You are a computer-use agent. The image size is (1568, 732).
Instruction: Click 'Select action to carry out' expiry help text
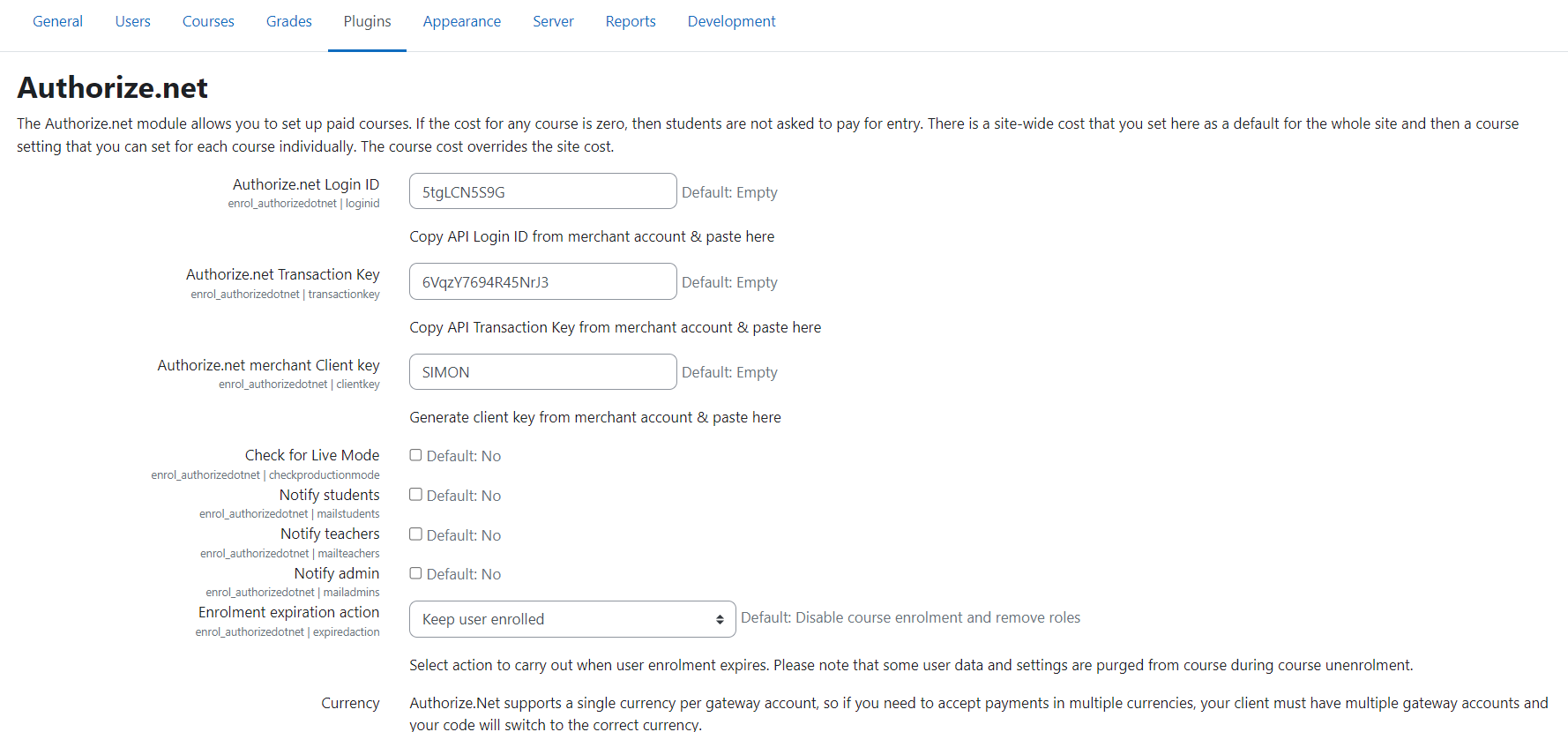pos(911,665)
